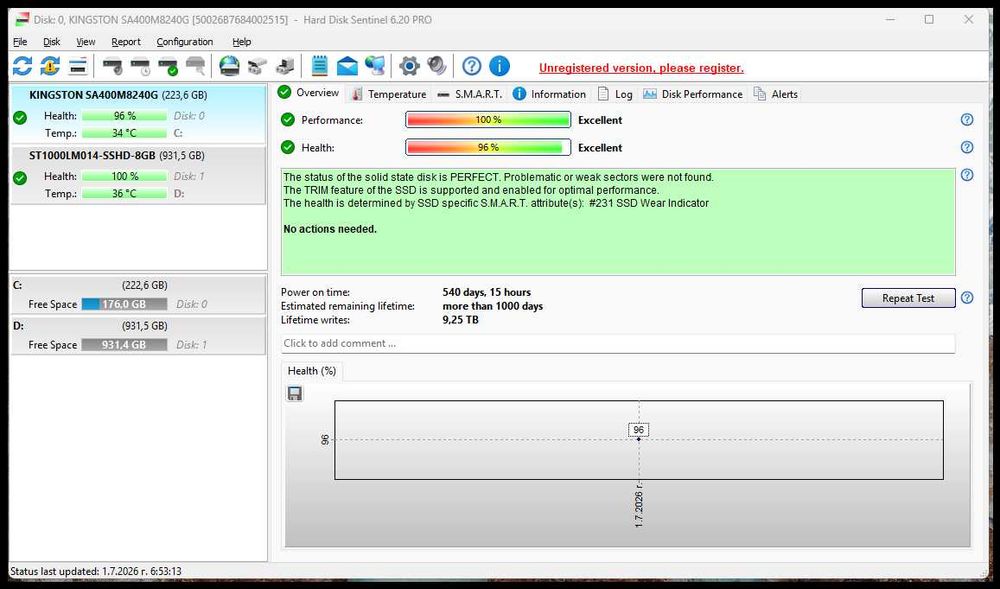Open the blue notepad report icon
This screenshot has width=1000, height=589.
point(320,66)
